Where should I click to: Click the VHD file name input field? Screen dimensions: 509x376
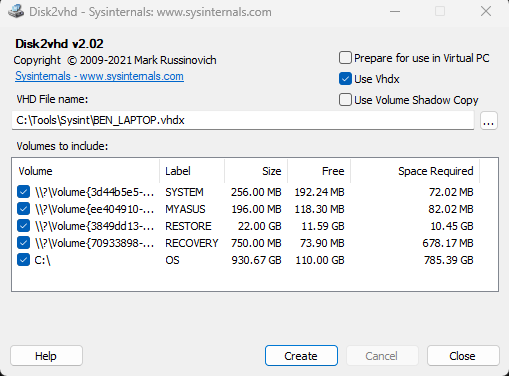coord(243,120)
